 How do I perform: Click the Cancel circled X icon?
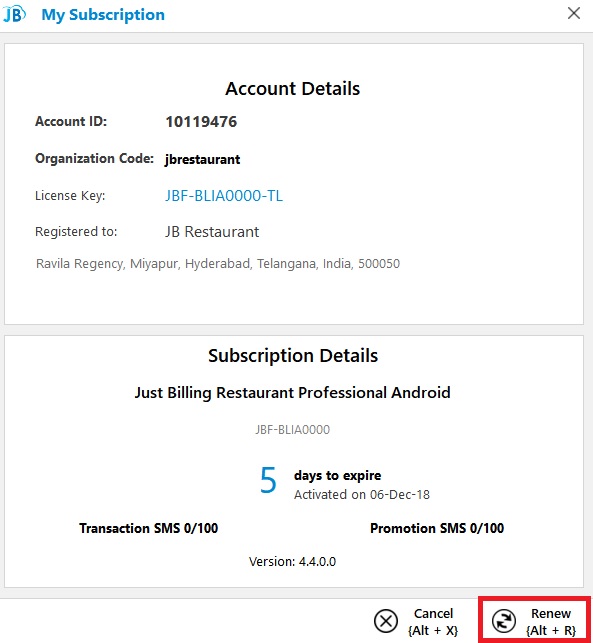pyautogui.click(x=385, y=621)
